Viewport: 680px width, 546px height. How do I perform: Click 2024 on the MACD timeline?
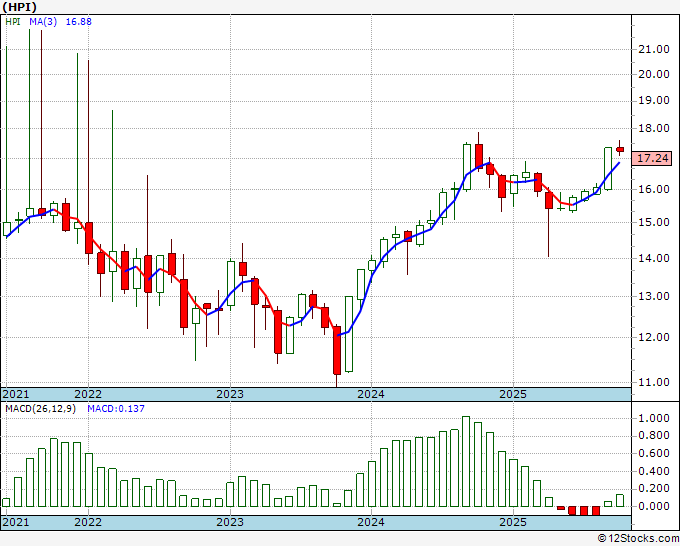click(371, 522)
